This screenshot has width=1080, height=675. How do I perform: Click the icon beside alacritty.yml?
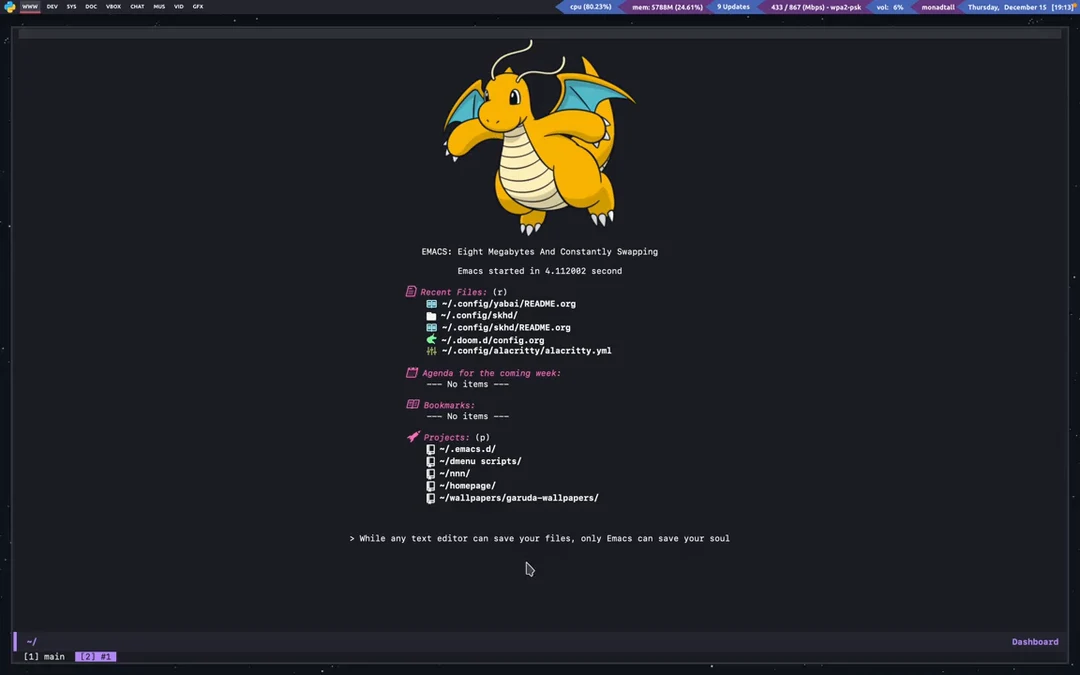click(431, 351)
